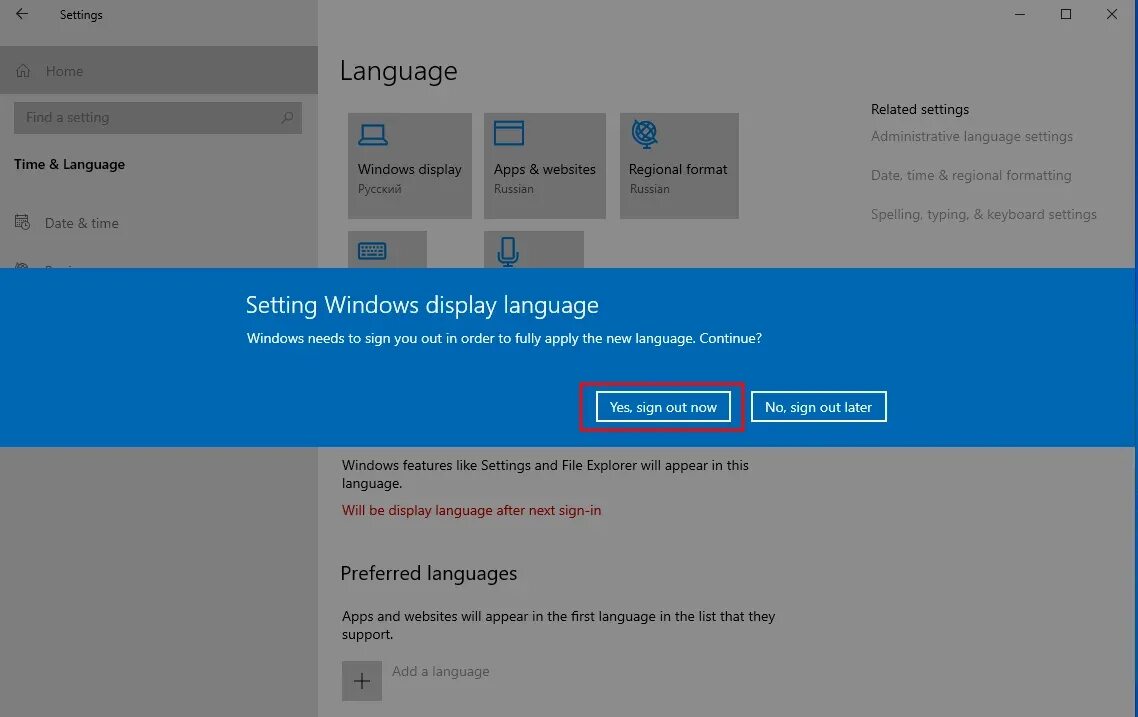Screen dimensions: 1138x717
Task: Click the Date & time calendar icon
Action: click(22, 222)
